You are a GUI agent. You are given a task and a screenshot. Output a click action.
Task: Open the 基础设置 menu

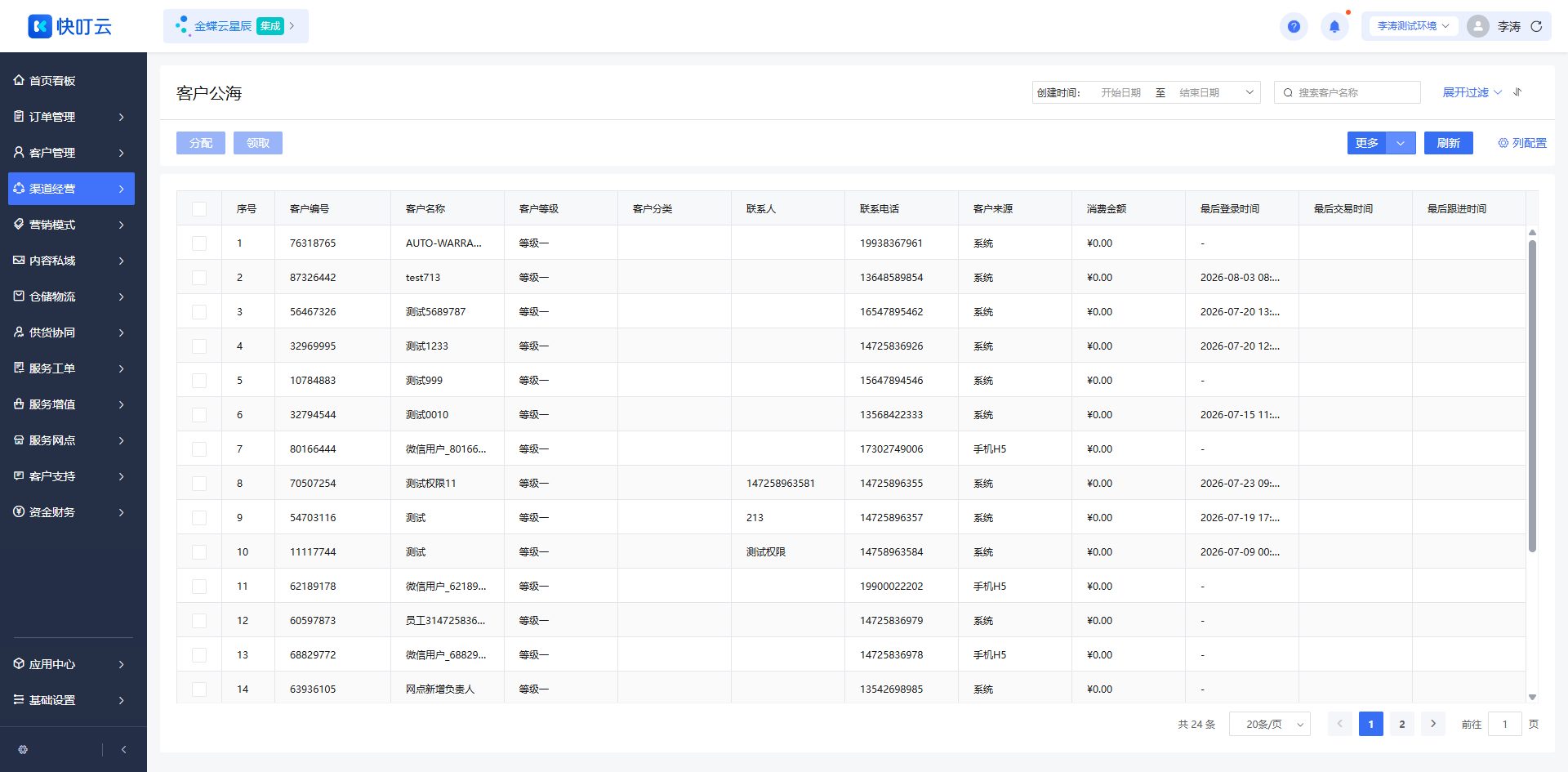71,700
